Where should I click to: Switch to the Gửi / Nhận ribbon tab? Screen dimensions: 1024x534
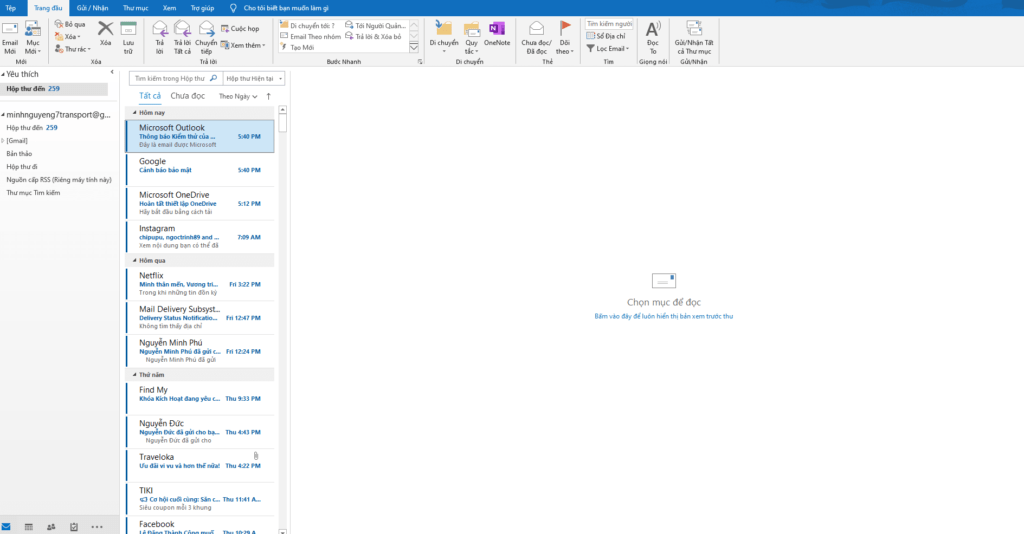[92, 7]
